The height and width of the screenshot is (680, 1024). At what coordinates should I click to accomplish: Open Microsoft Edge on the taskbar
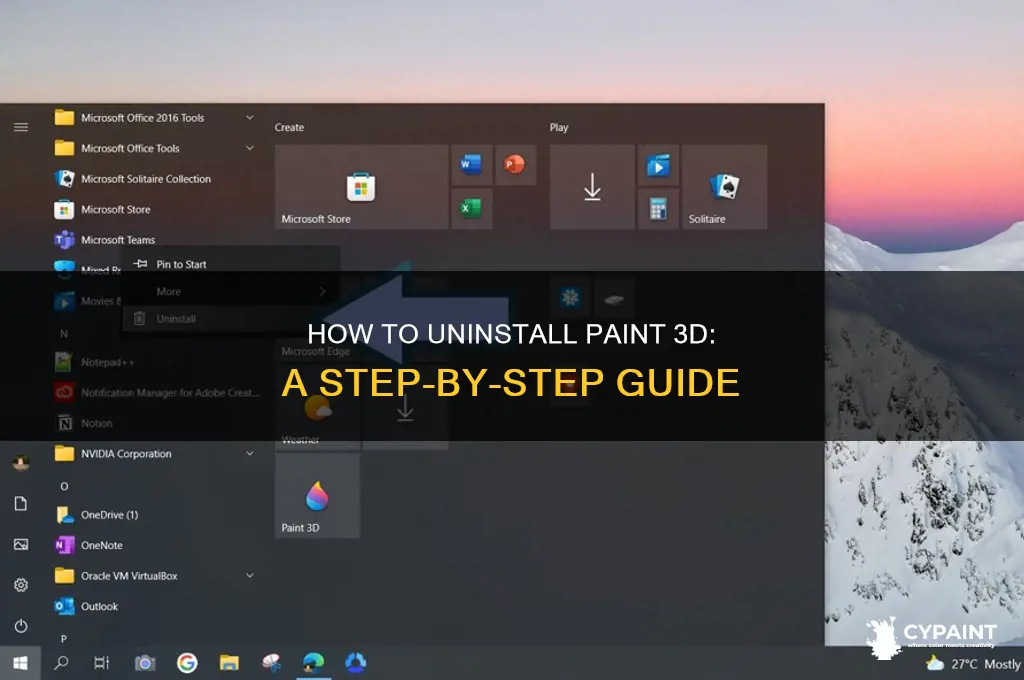click(313, 664)
